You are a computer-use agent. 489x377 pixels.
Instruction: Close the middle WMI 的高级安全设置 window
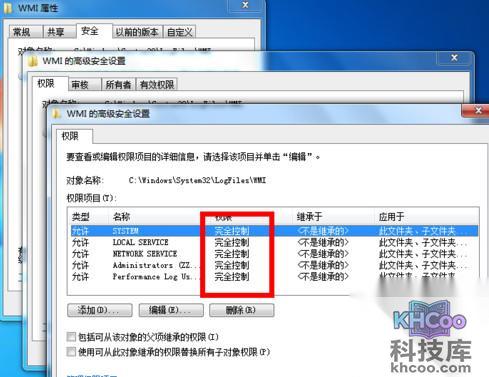[x=454, y=58]
